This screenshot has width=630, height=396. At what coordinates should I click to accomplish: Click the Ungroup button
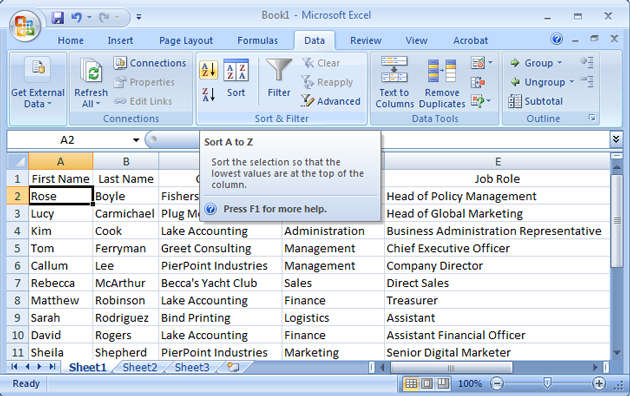(x=538, y=82)
